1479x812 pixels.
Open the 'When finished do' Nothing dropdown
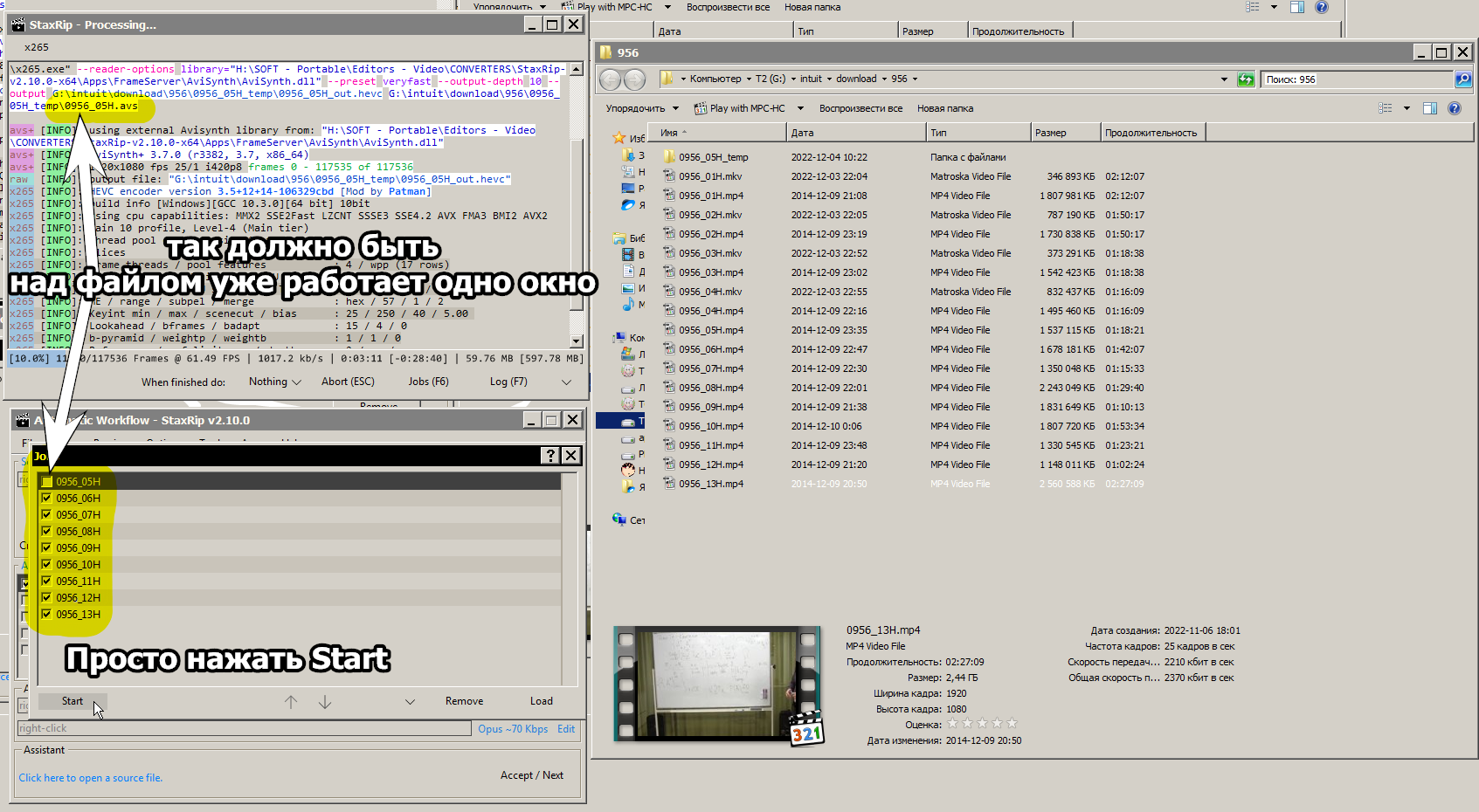(x=274, y=382)
